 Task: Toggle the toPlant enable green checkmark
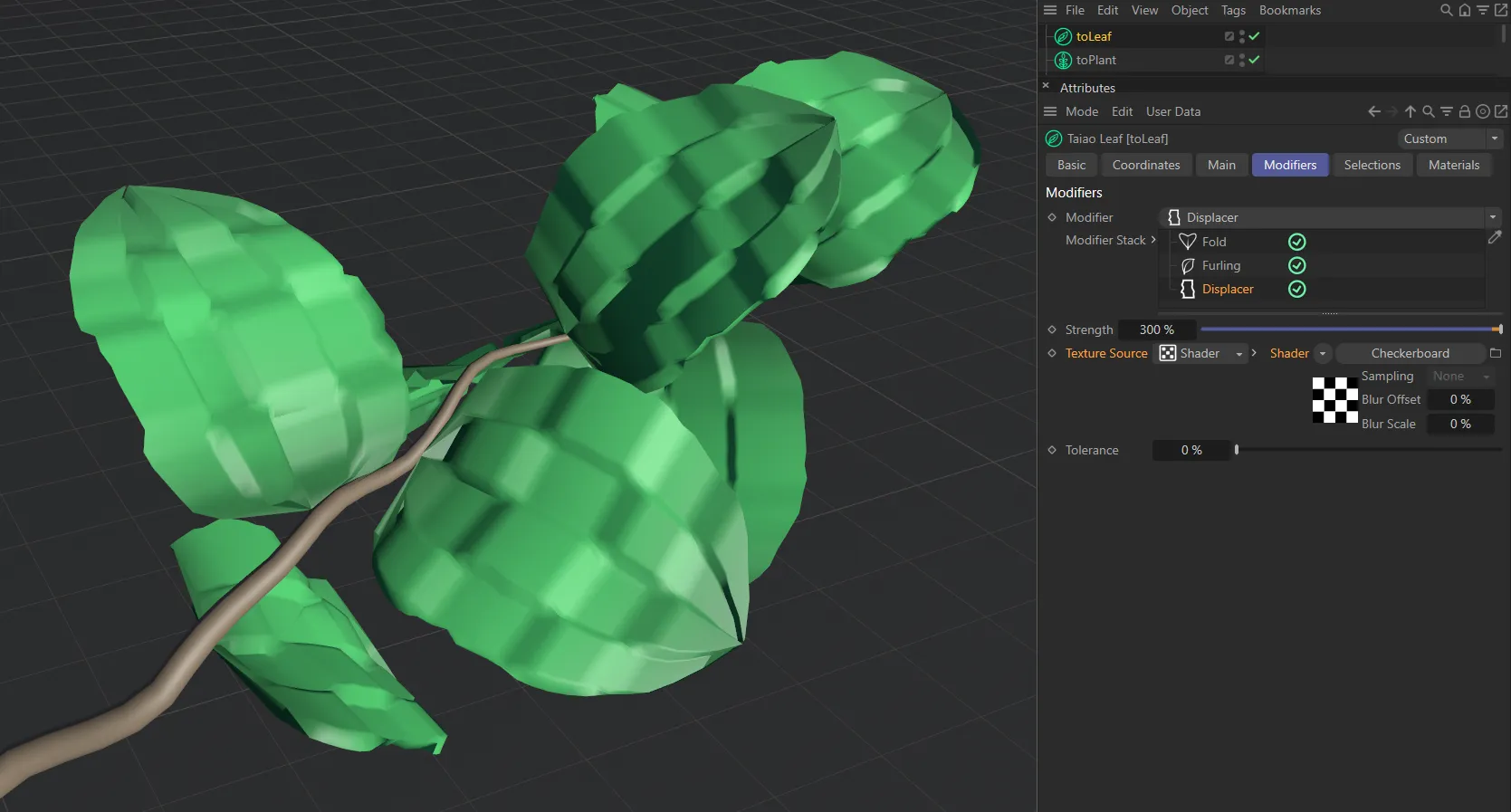tap(1255, 60)
